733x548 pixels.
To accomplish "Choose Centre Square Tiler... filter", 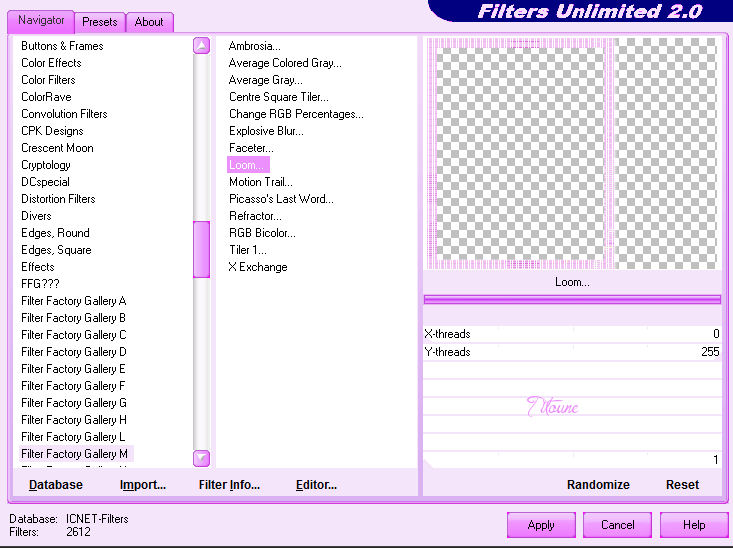I will coord(279,97).
